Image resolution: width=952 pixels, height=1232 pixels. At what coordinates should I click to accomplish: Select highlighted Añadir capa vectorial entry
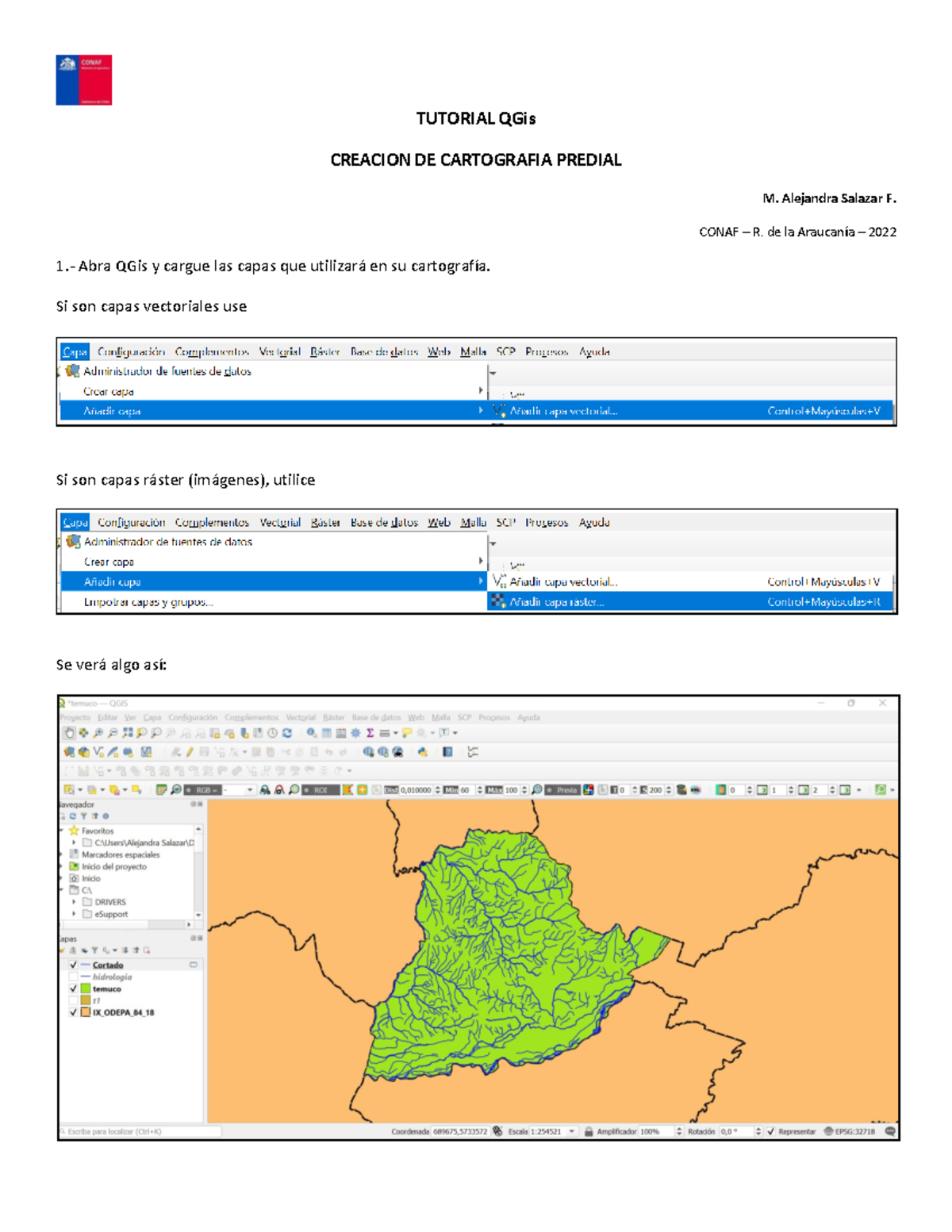(x=690, y=411)
